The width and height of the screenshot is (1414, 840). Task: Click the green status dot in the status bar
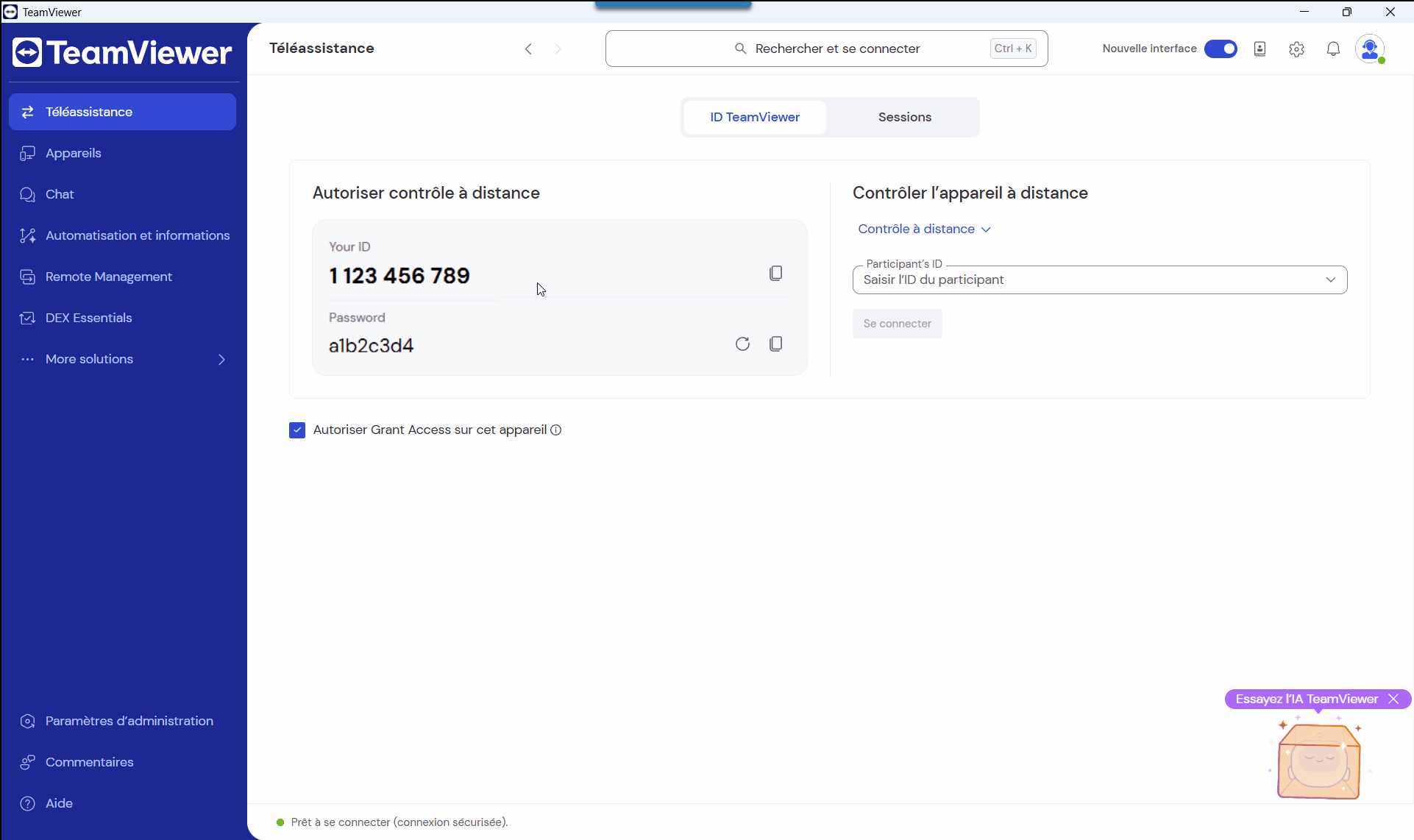[280, 822]
